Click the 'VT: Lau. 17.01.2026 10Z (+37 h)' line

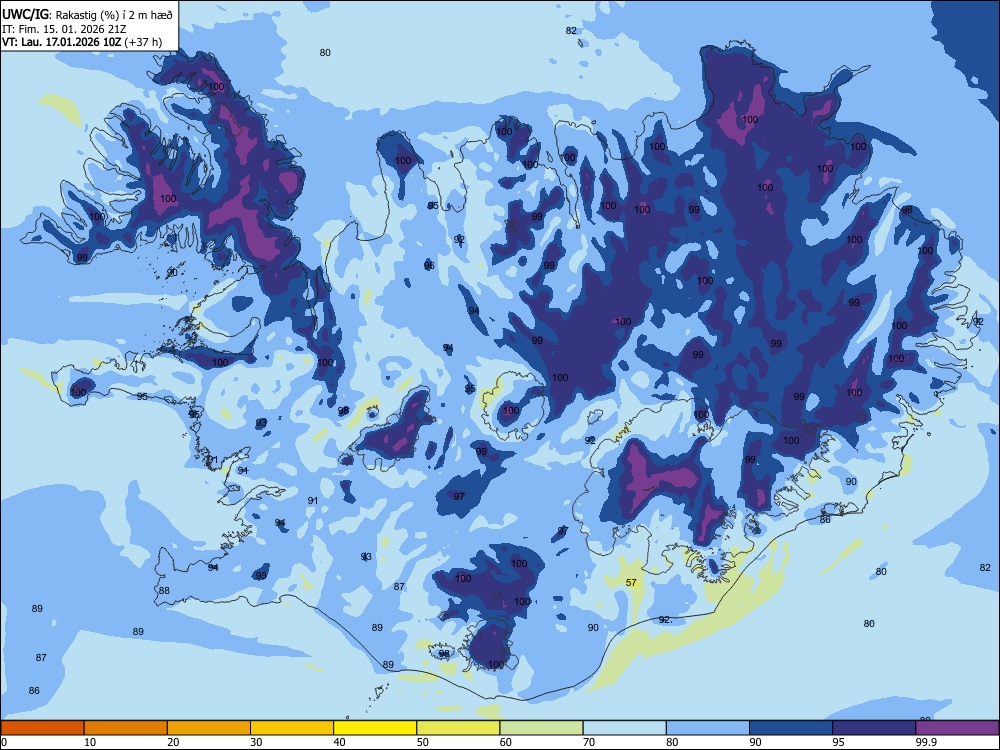coord(82,43)
